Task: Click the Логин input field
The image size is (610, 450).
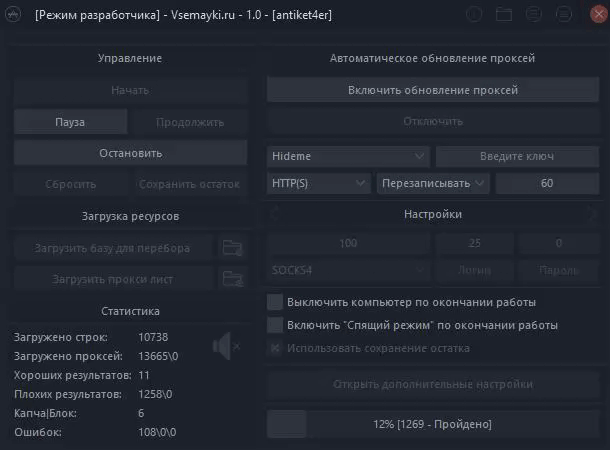Action: click(x=475, y=270)
